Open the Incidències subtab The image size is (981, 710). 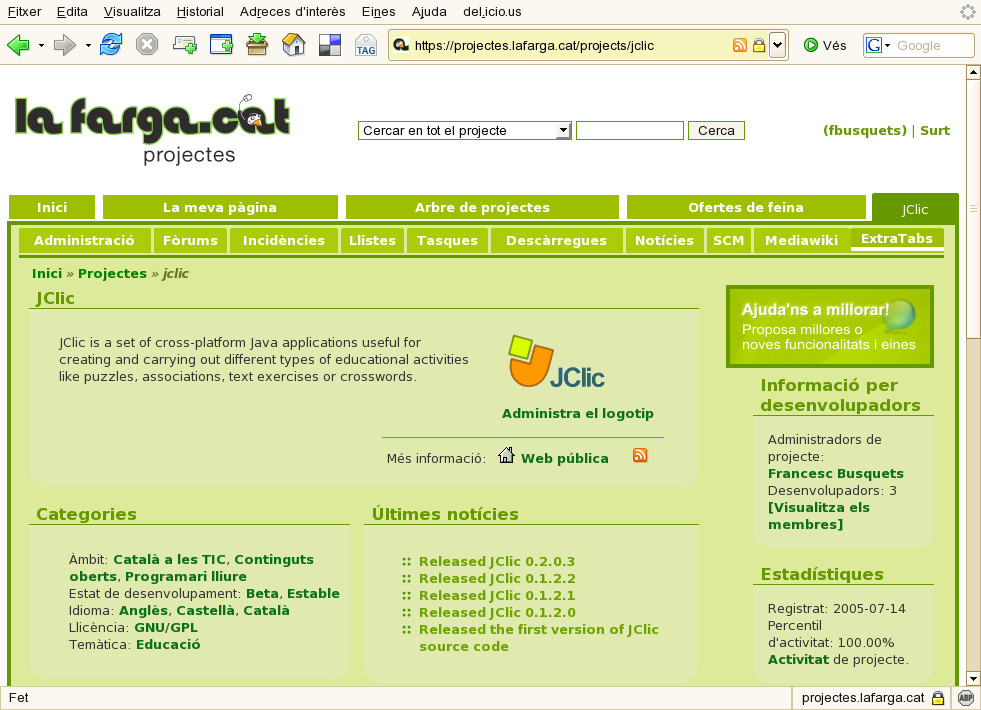[x=283, y=240]
